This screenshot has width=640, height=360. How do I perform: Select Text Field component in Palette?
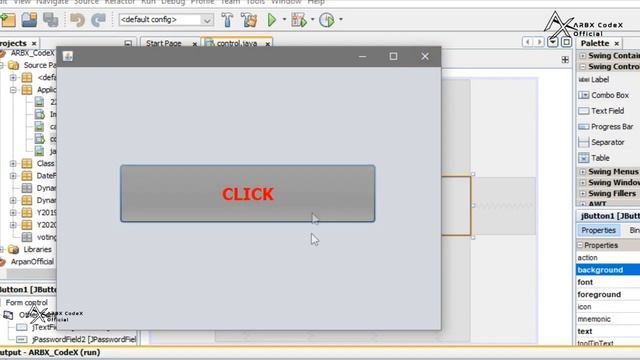[x=608, y=111]
